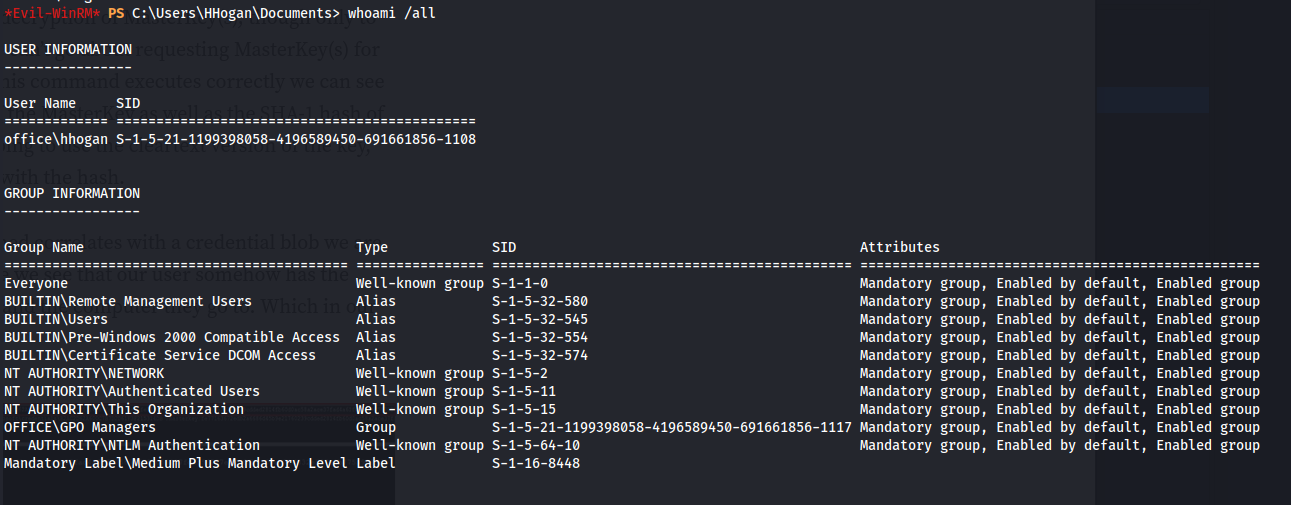The image size is (1291, 505).
Task: Select the BUILTIN\Users group name
Action: click(x=56, y=319)
